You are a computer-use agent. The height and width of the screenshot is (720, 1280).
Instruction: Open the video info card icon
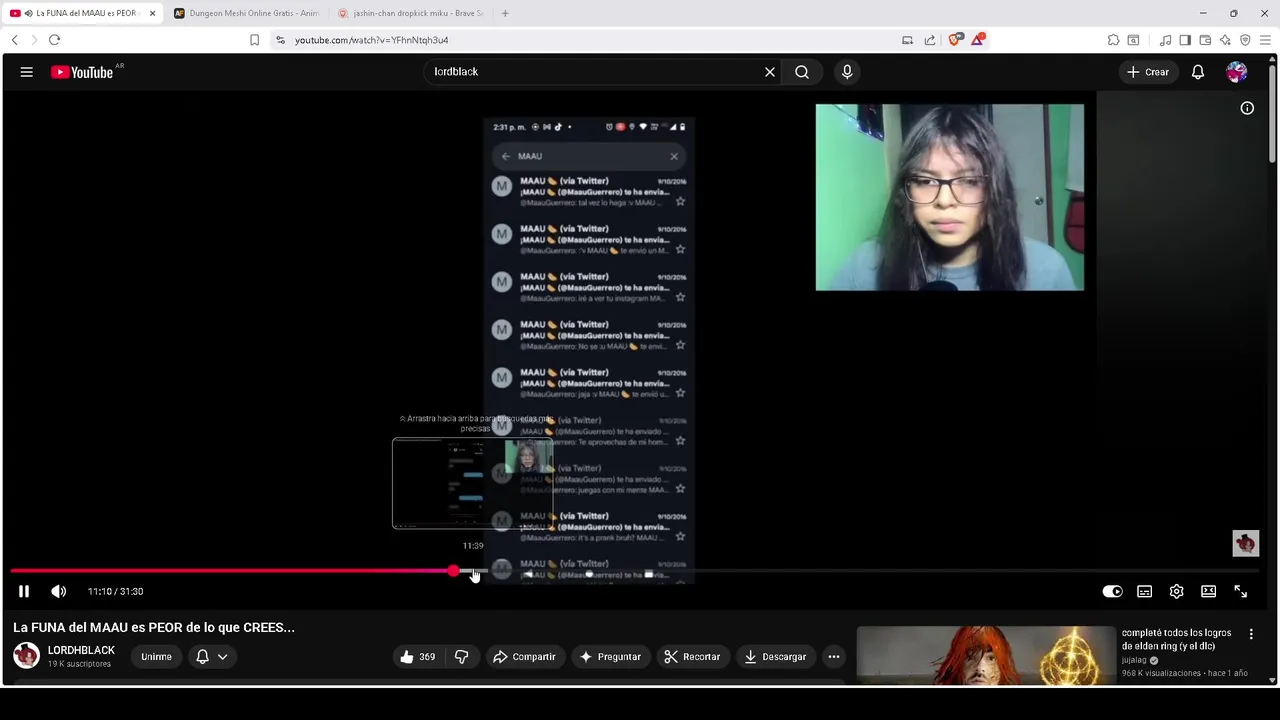(1247, 108)
